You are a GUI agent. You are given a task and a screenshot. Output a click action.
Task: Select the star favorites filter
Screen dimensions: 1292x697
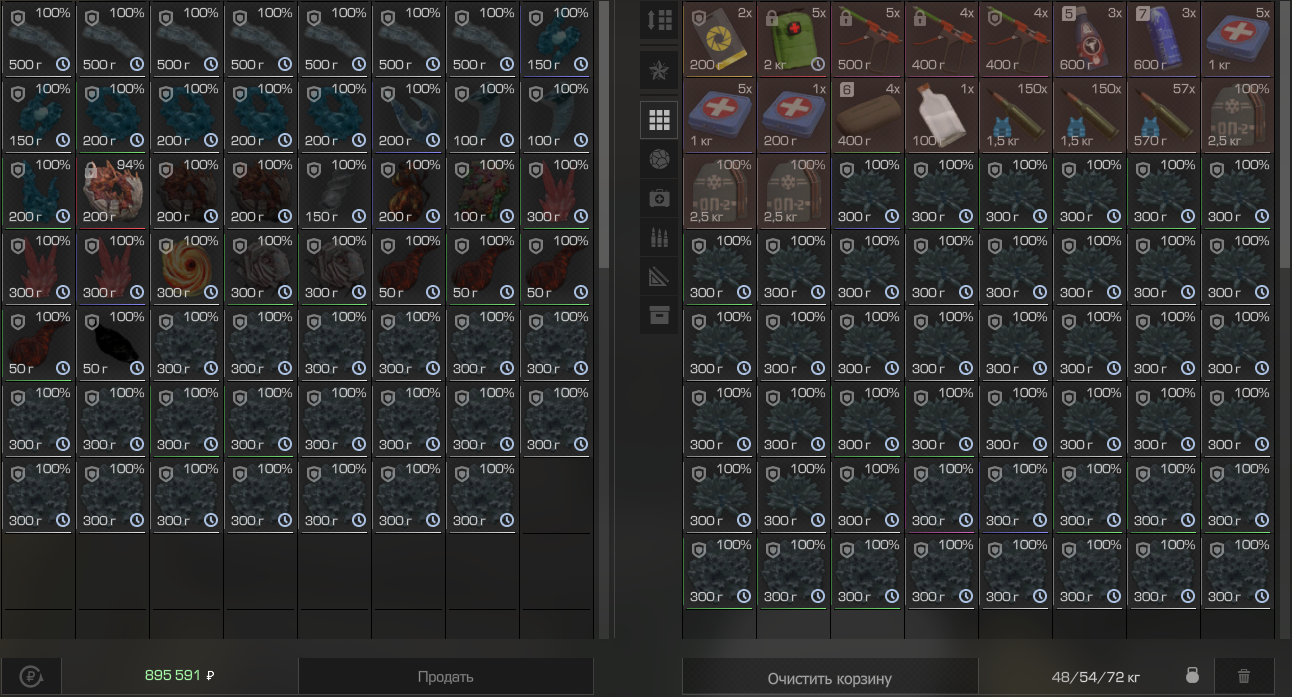pyautogui.click(x=659, y=71)
